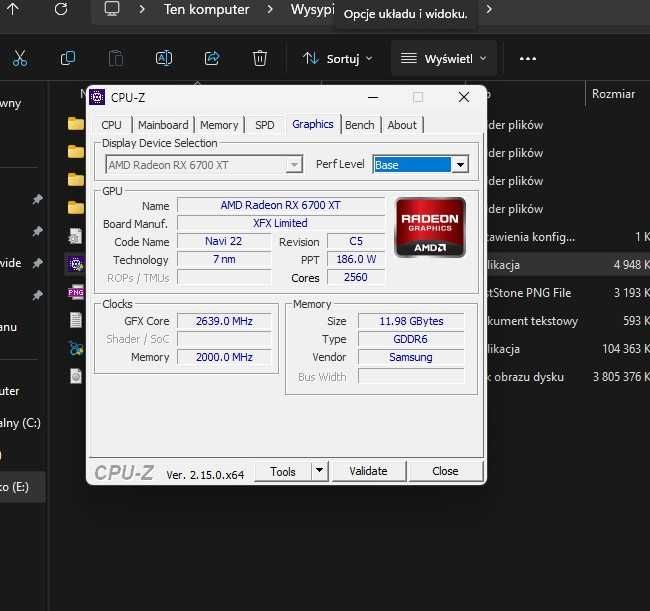Open the three-dots more options menu
This screenshot has width=650, height=611.
click(528, 59)
